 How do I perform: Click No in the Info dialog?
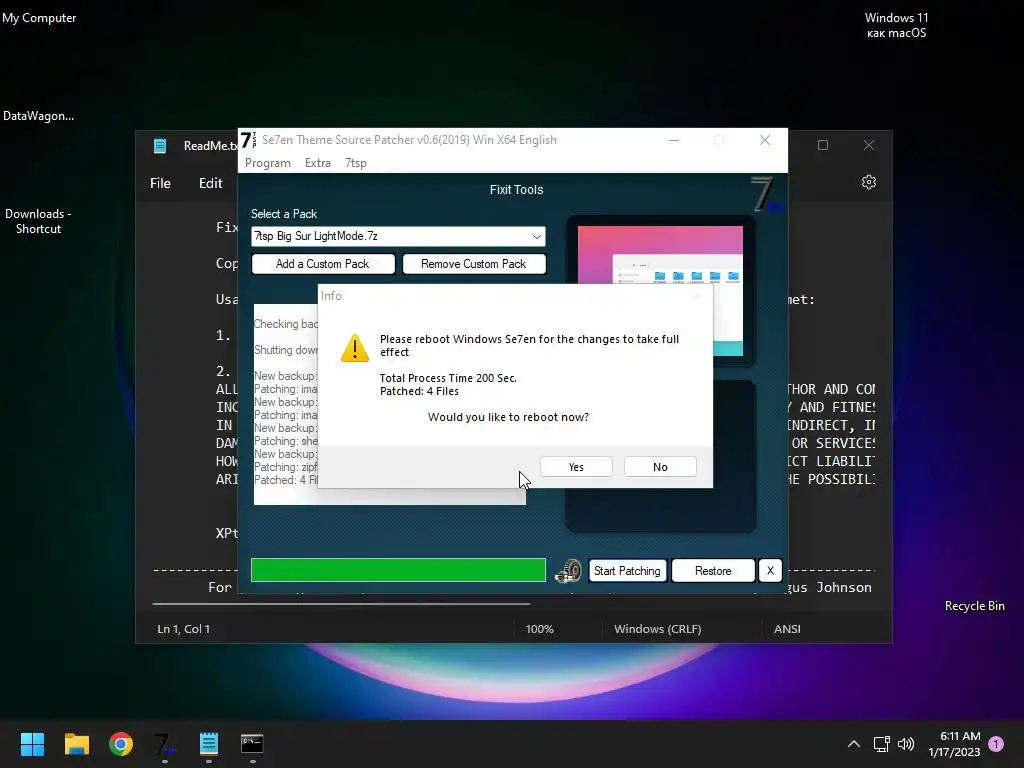tap(660, 467)
